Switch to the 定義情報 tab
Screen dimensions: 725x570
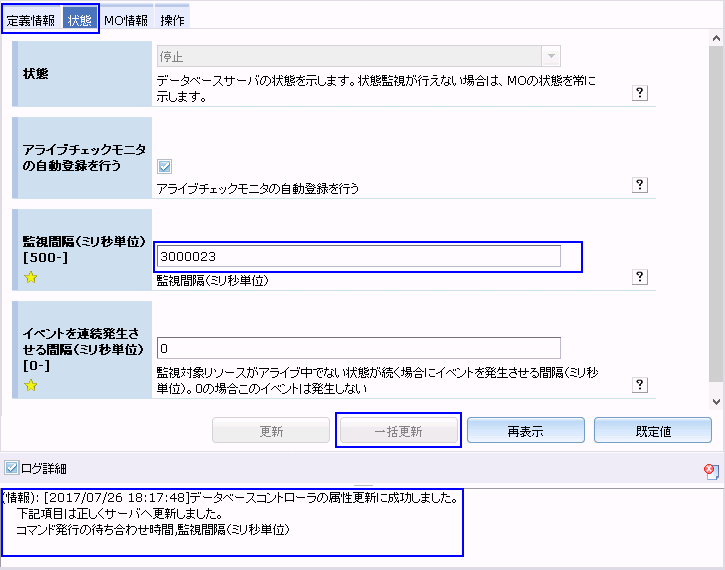(x=31, y=20)
